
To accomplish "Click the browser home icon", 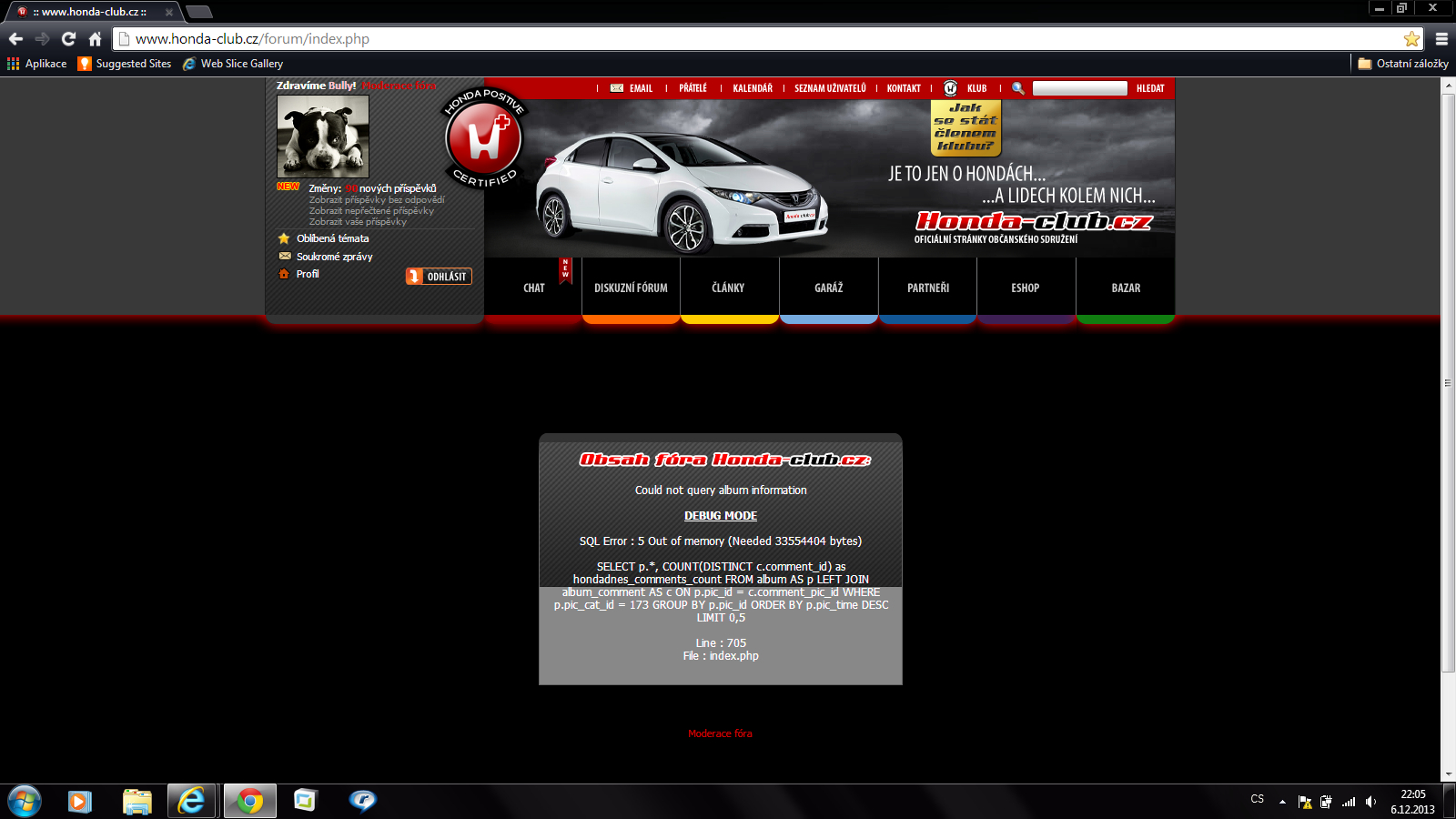I will tap(95, 39).
